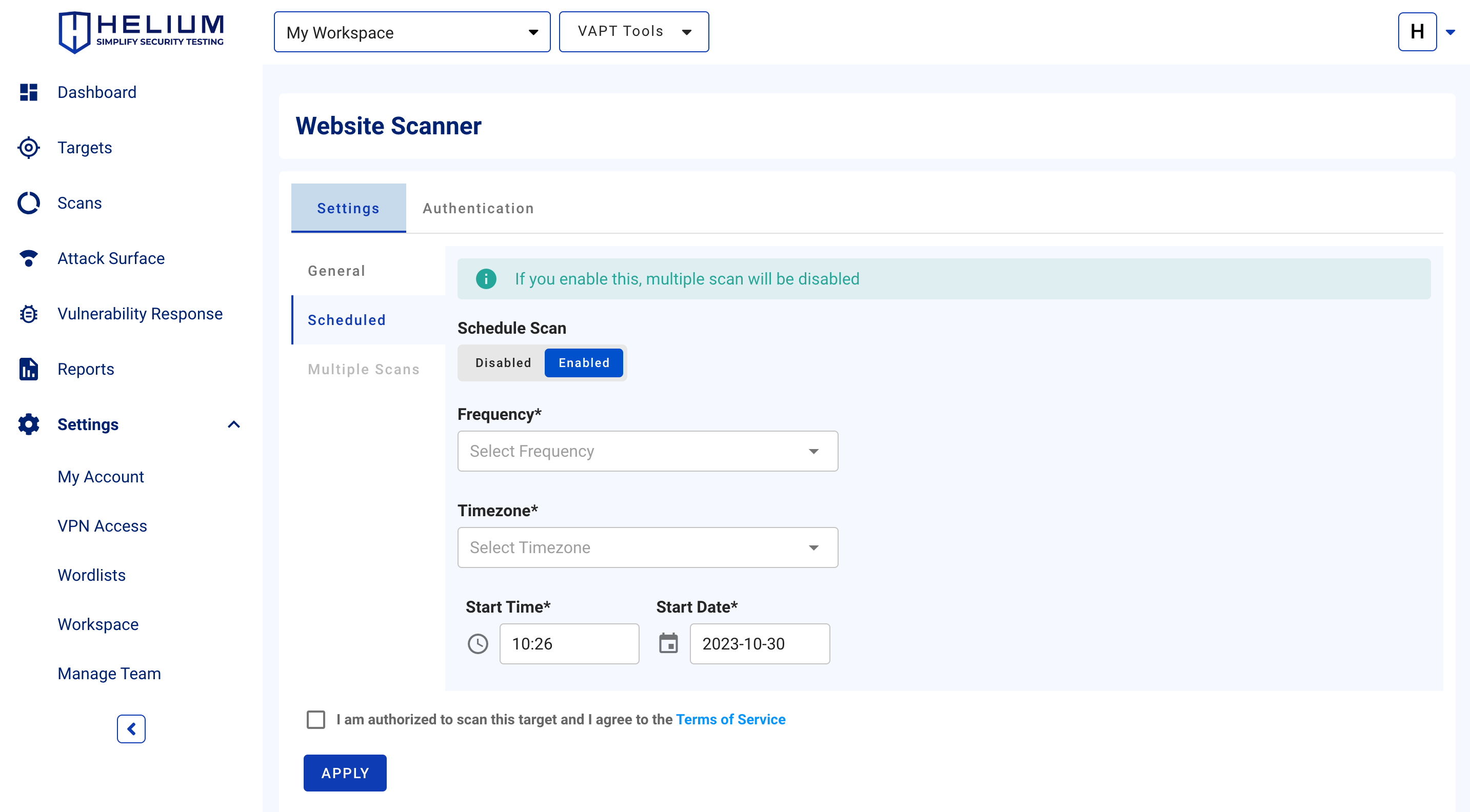The width and height of the screenshot is (1470, 812).
Task: Set Schedule Scan to Disabled
Action: pyautogui.click(x=503, y=362)
